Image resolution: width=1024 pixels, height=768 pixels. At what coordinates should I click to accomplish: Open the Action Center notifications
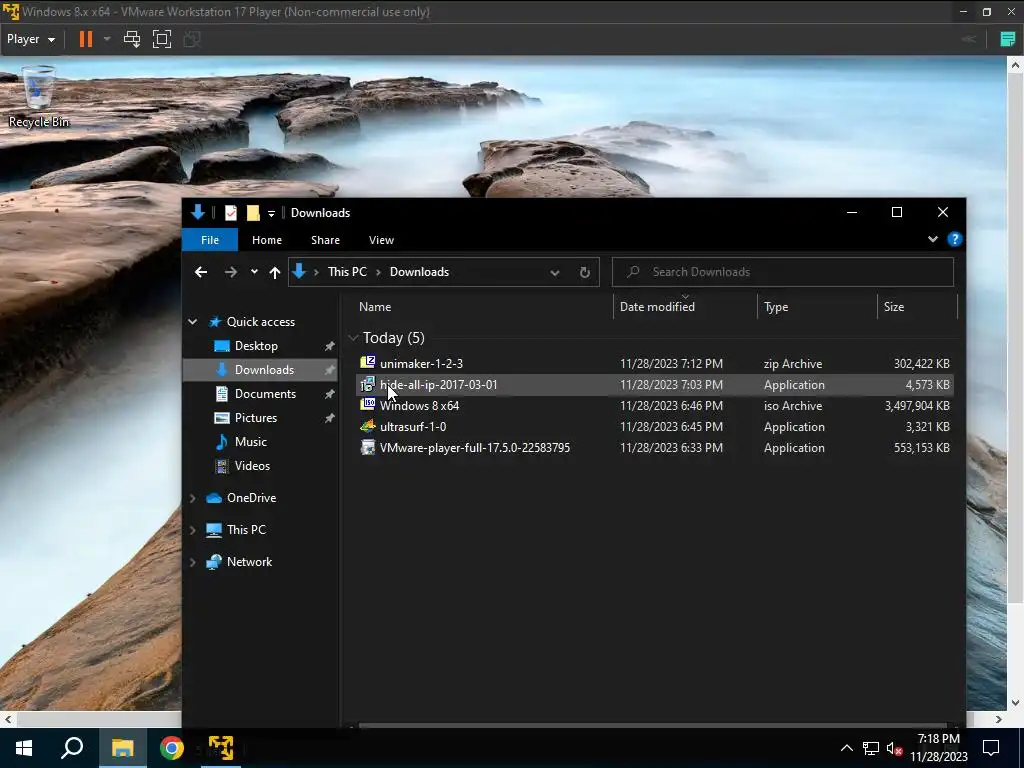[991, 748]
